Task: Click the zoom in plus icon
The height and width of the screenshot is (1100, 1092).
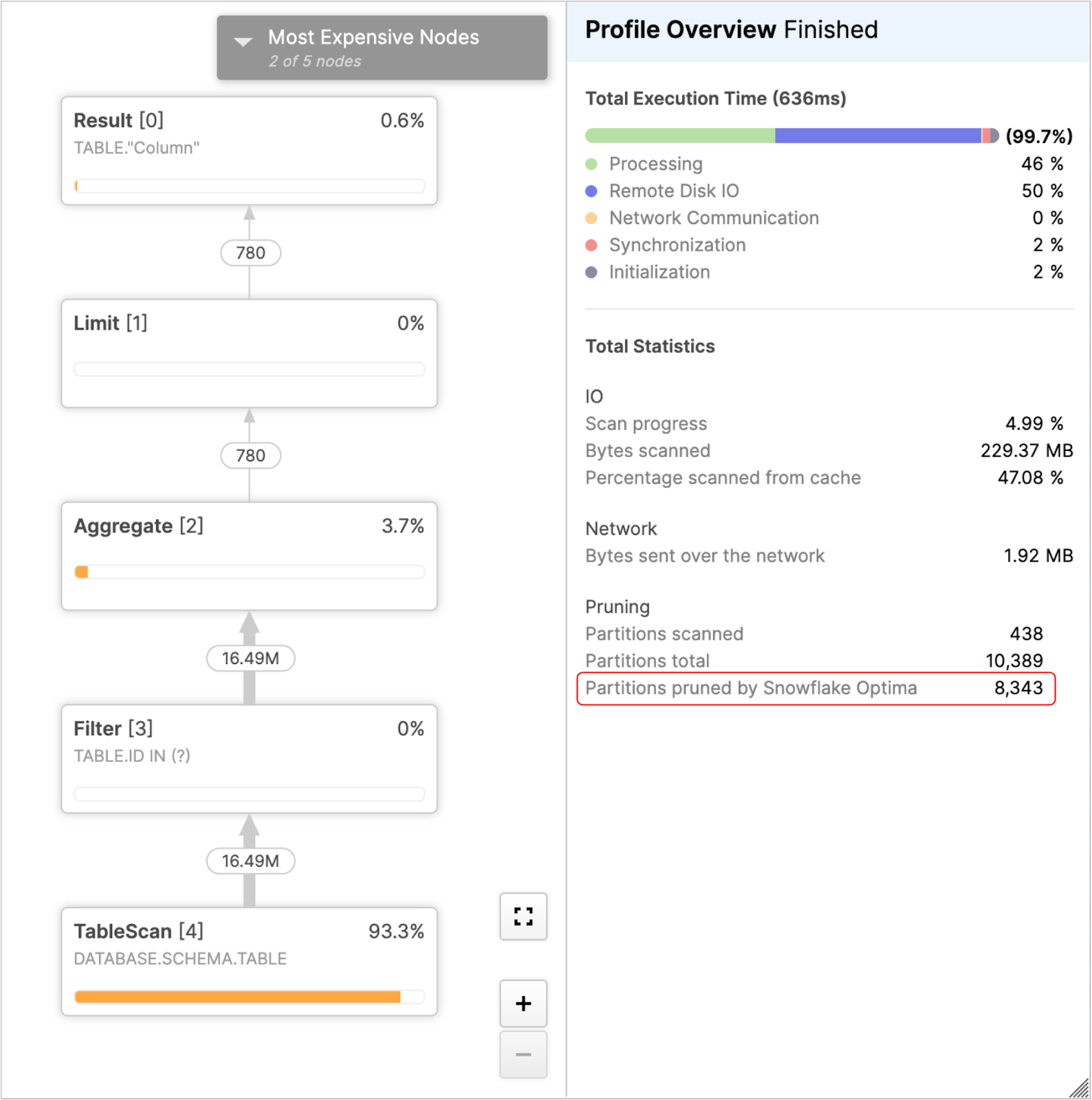Action: click(x=523, y=1003)
